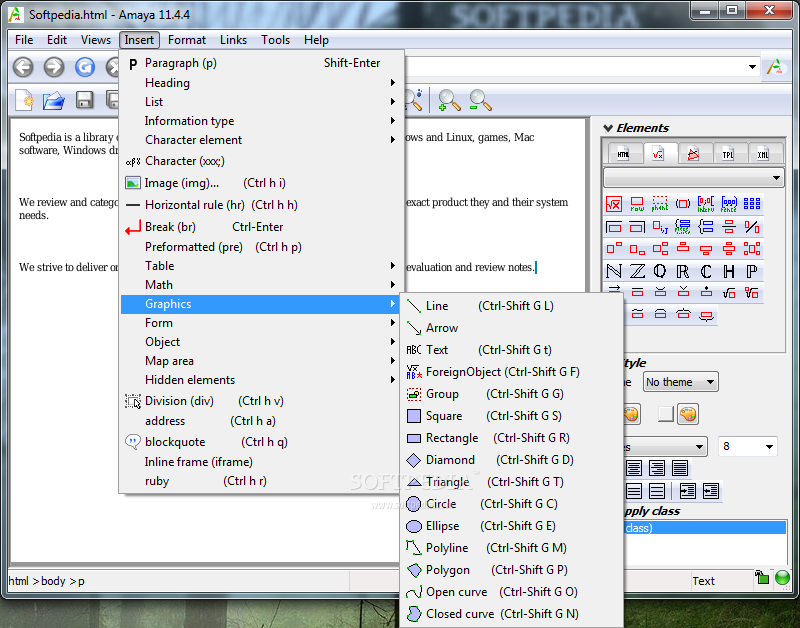Collapse the Elements panel
Image resolution: width=800 pixels, height=628 pixels.
pos(608,128)
